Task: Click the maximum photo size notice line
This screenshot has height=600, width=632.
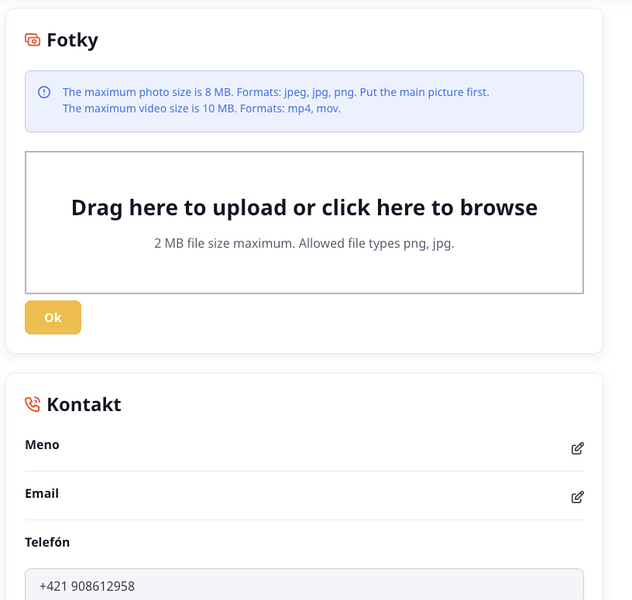Action: click(276, 92)
